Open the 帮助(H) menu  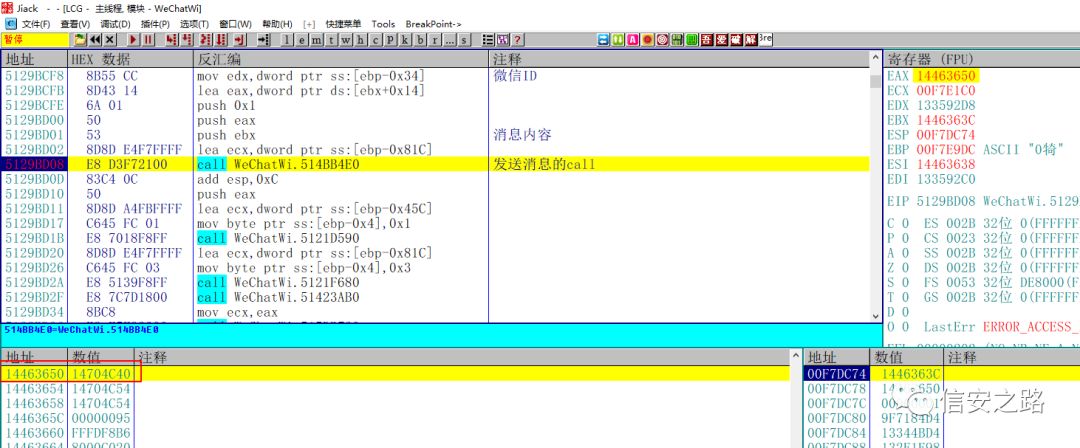277,24
